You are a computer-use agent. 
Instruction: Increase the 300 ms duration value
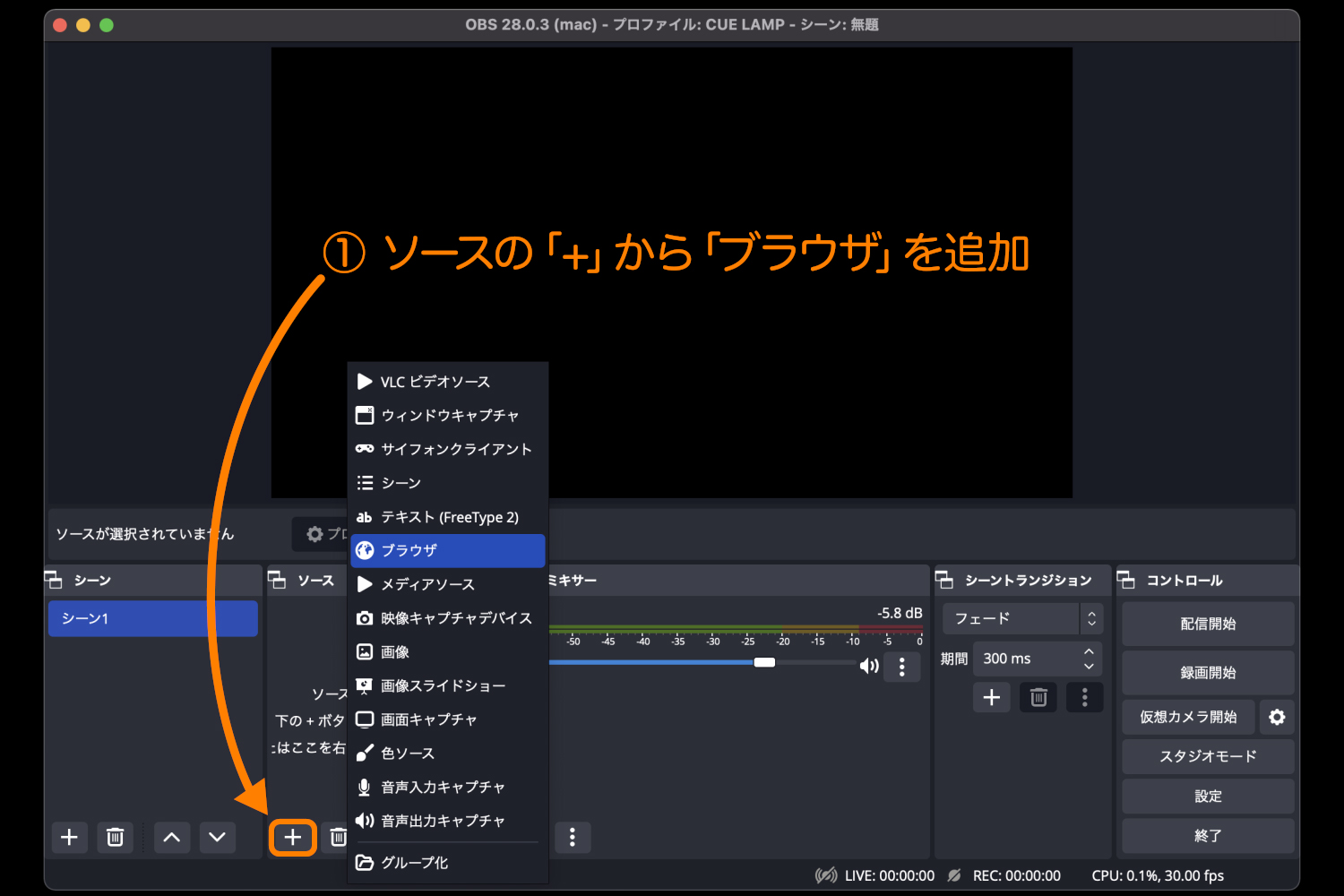(1089, 651)
